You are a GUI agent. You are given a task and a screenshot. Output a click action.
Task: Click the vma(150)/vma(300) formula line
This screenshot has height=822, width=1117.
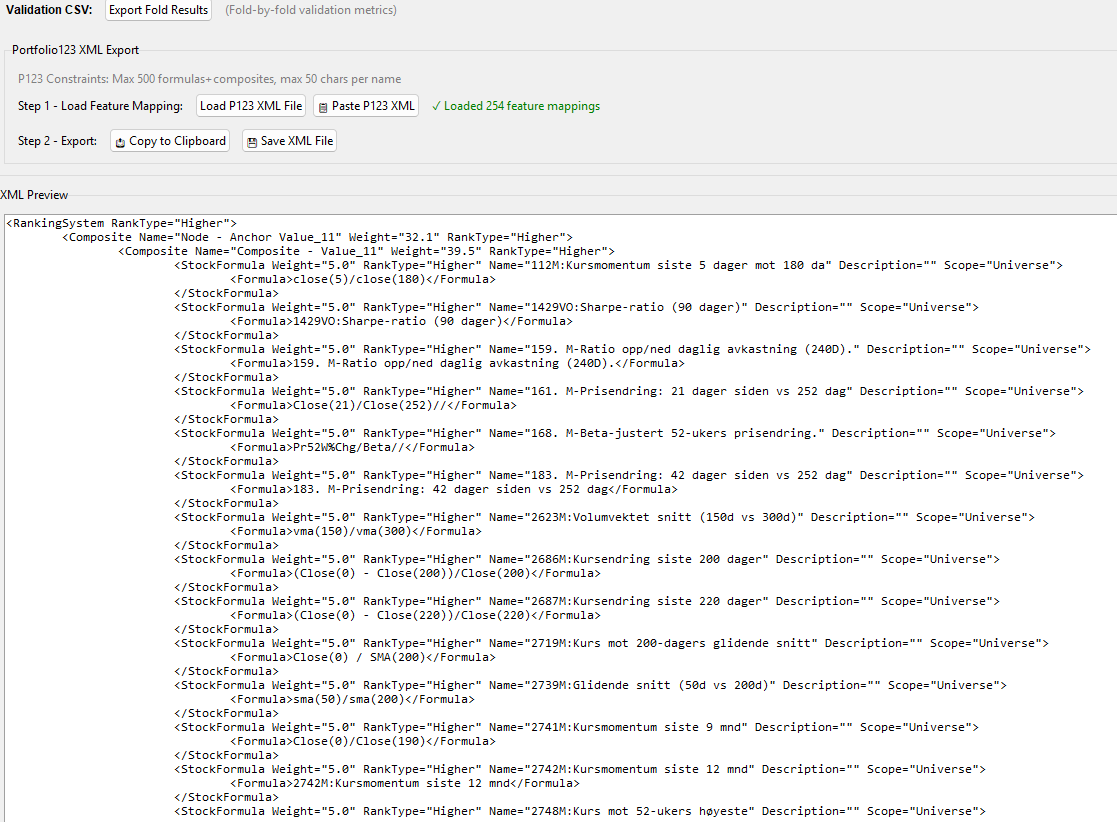click(x=355, y=531)
